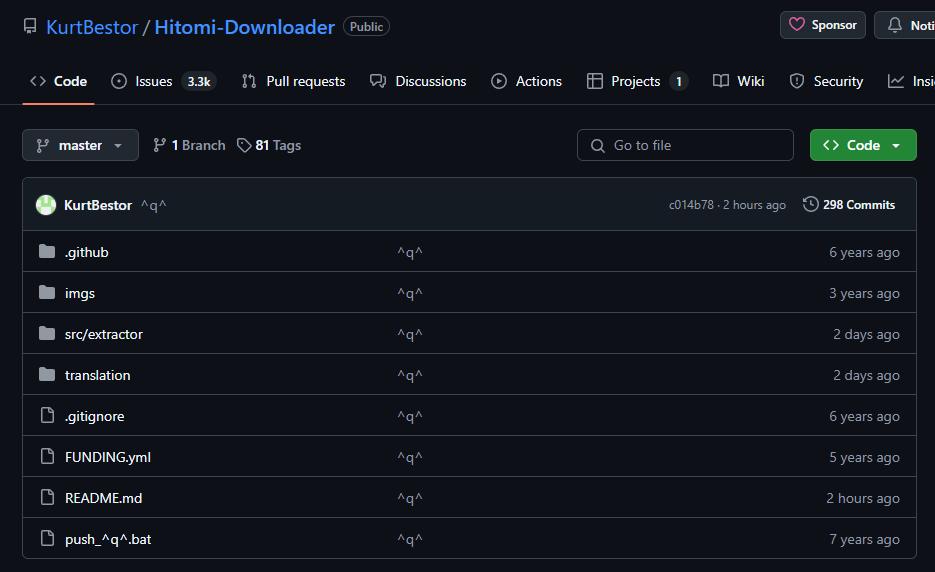This screenshot has height=572, width=935.
Task: Click the Go to file search field
Action: coord(685,145)
